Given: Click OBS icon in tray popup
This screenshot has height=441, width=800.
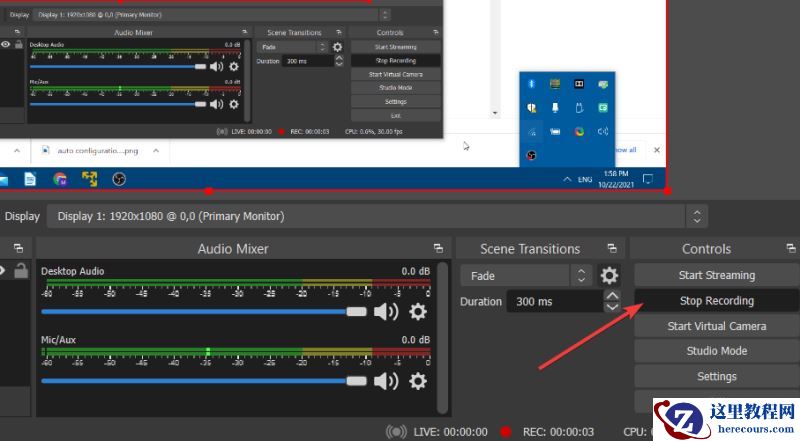Looking at the screenshot, I should point(531,155).
